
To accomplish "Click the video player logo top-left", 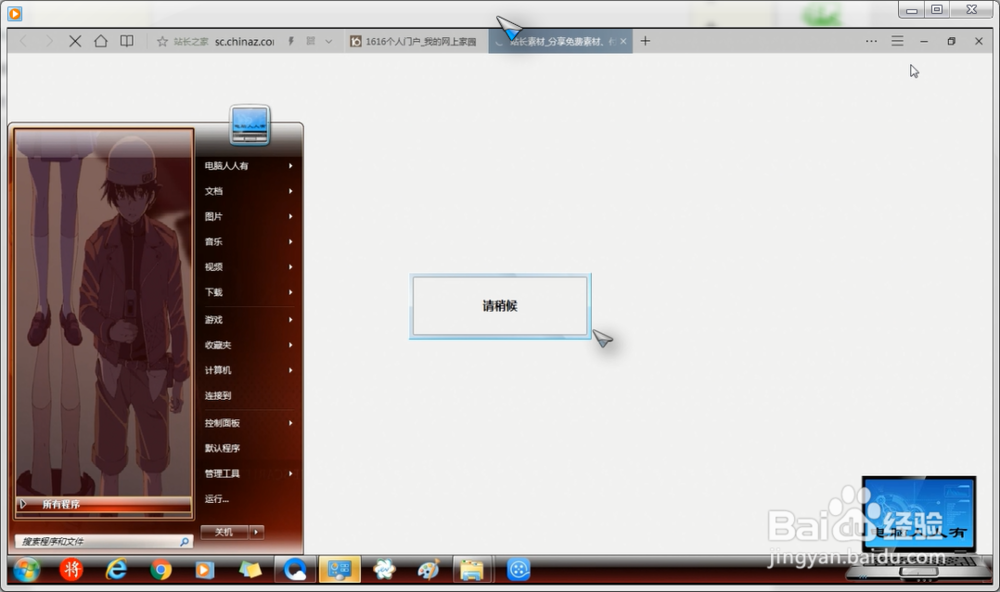I will (15, 13).
